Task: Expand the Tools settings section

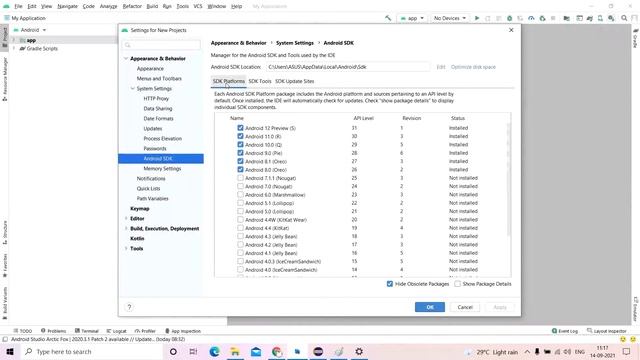Action: click(x=126, y=249)
